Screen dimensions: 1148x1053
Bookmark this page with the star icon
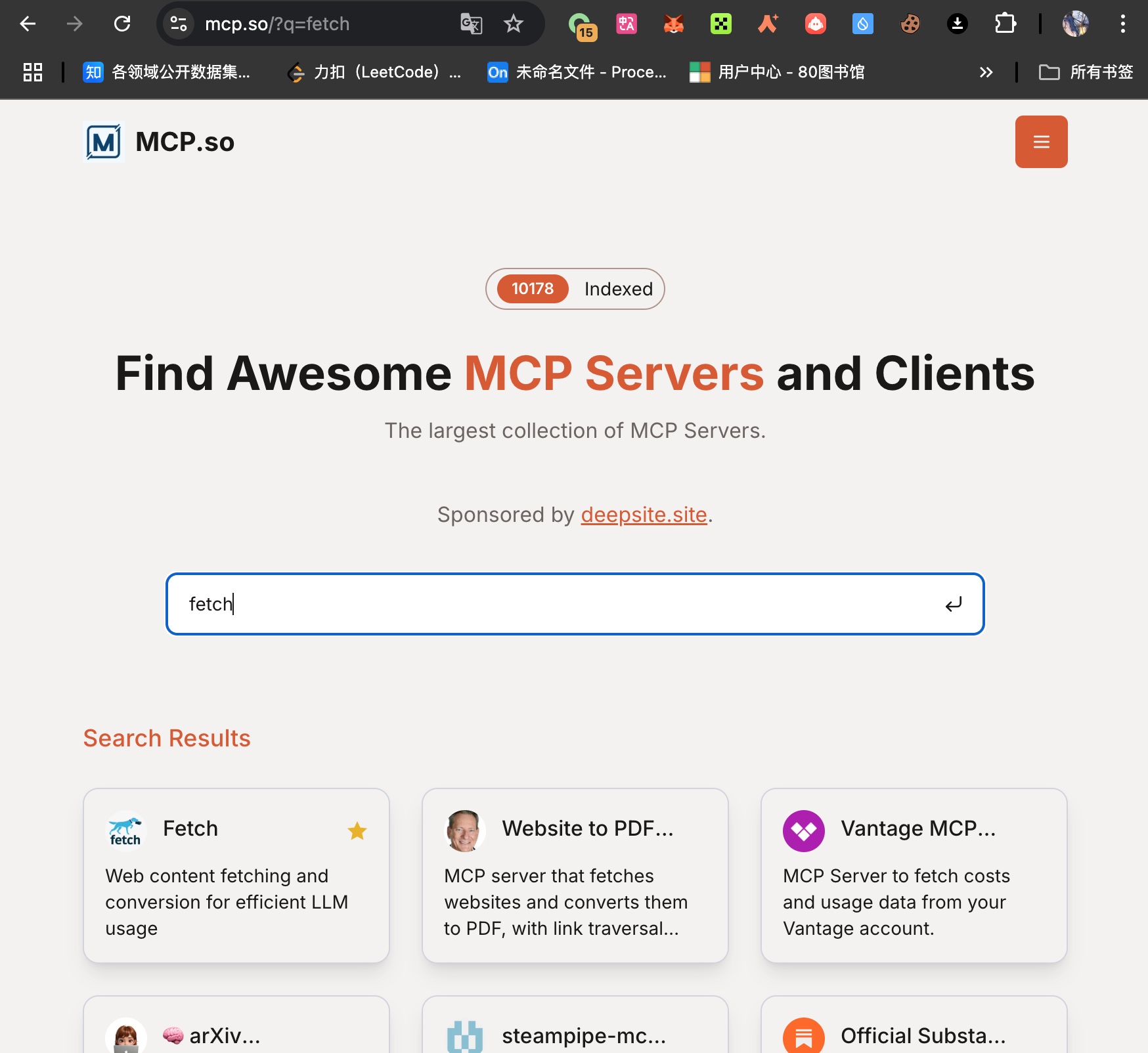513,24
